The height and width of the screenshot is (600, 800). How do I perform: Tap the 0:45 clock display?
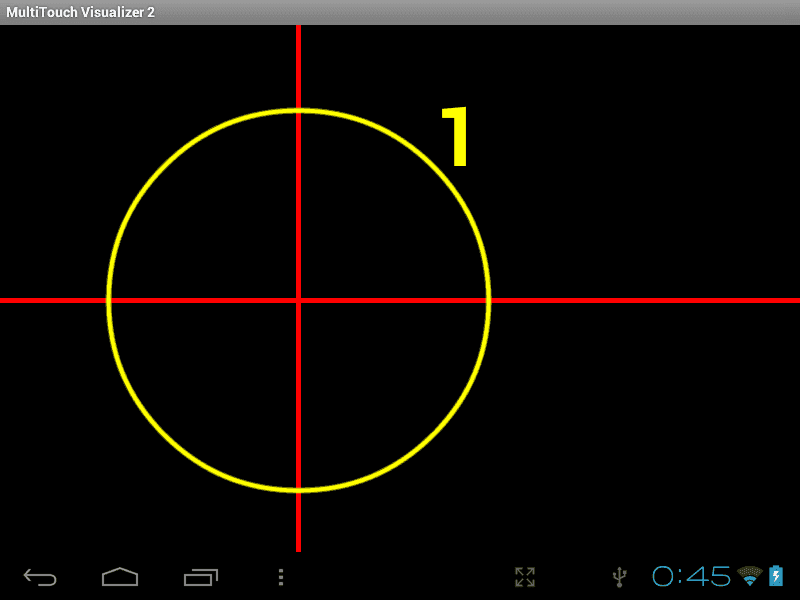[x=691, y=577]
